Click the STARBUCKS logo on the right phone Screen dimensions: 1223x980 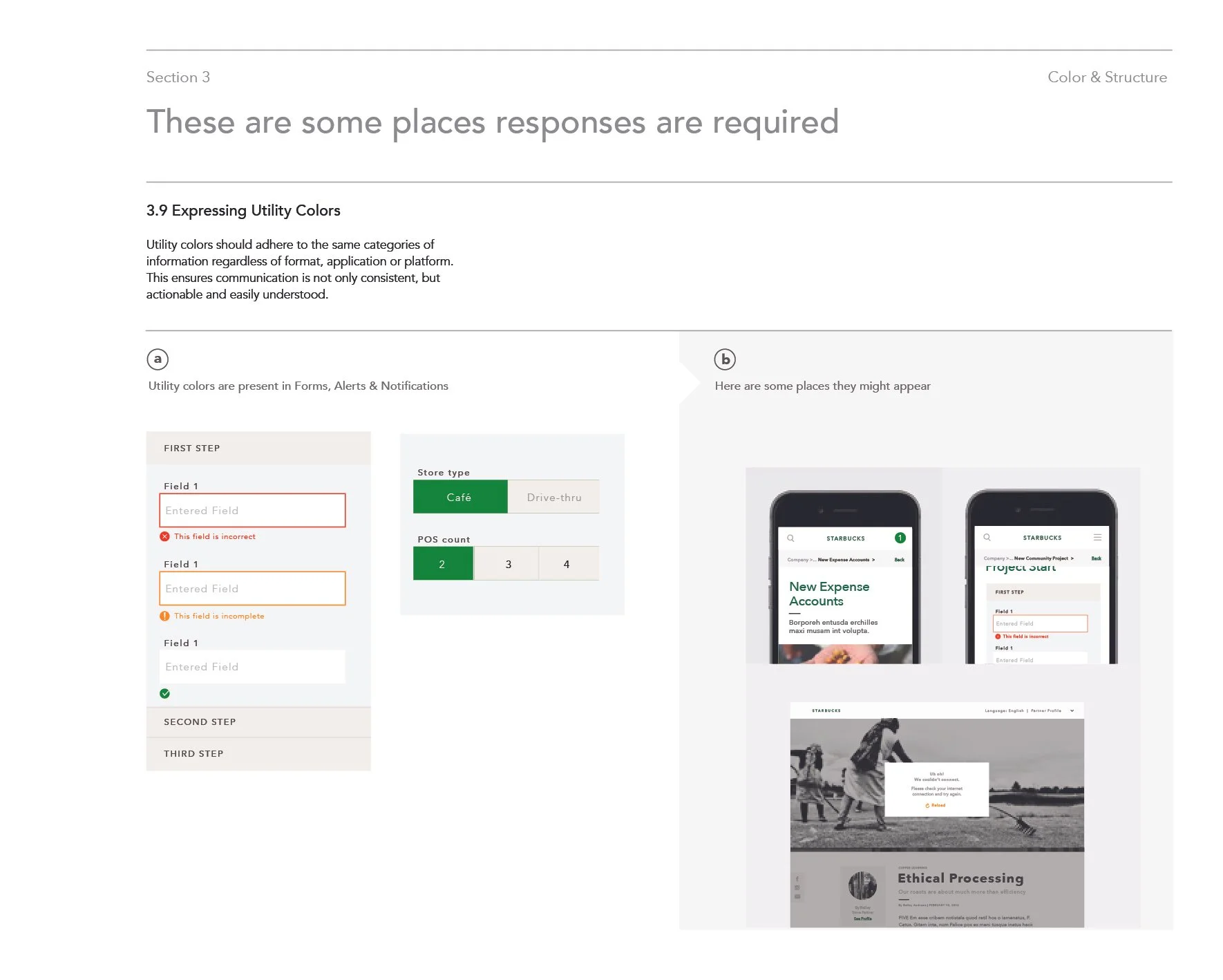click(x=1042, y=538)
